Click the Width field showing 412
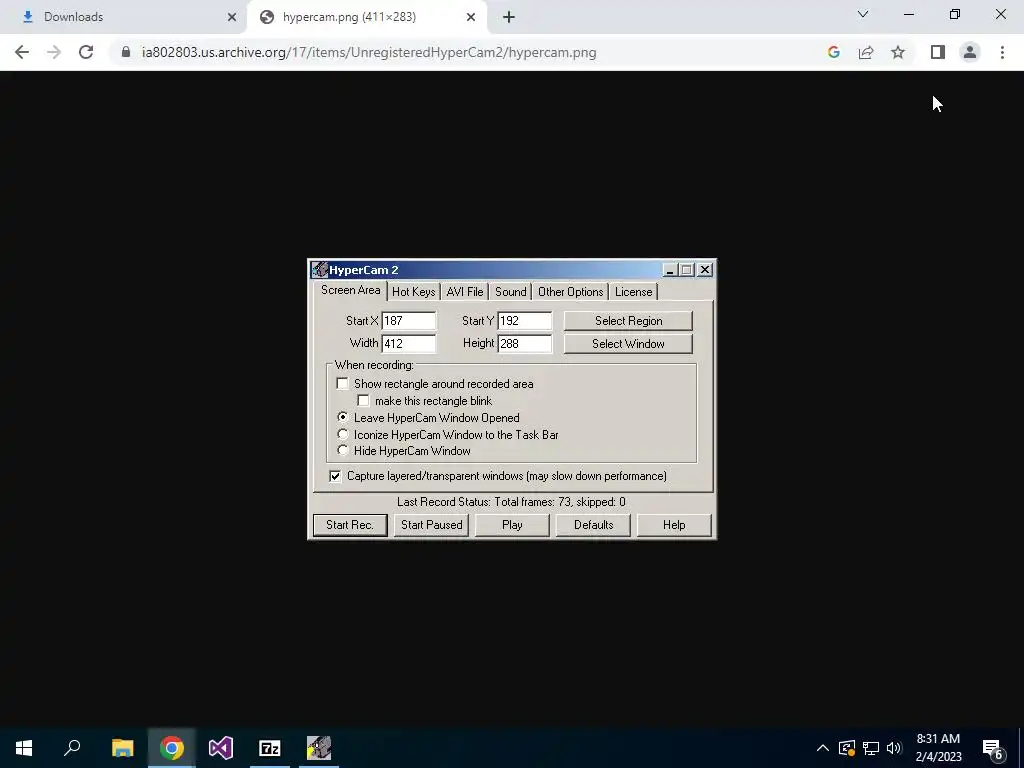The width and height of the screenshot is (1024, 768). 409,344
